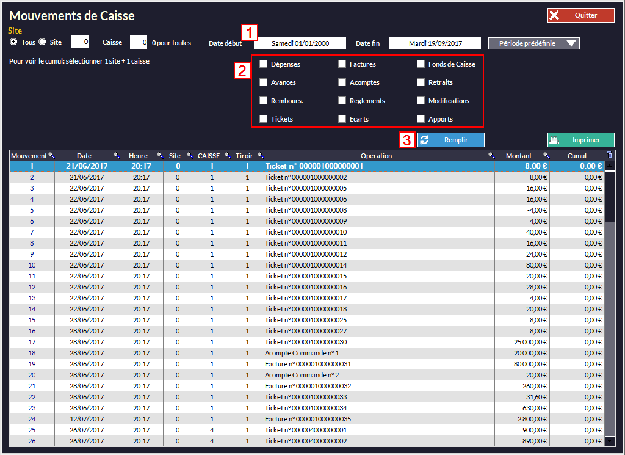Click the filter icon in the Date column header

[x=117, y=156]
